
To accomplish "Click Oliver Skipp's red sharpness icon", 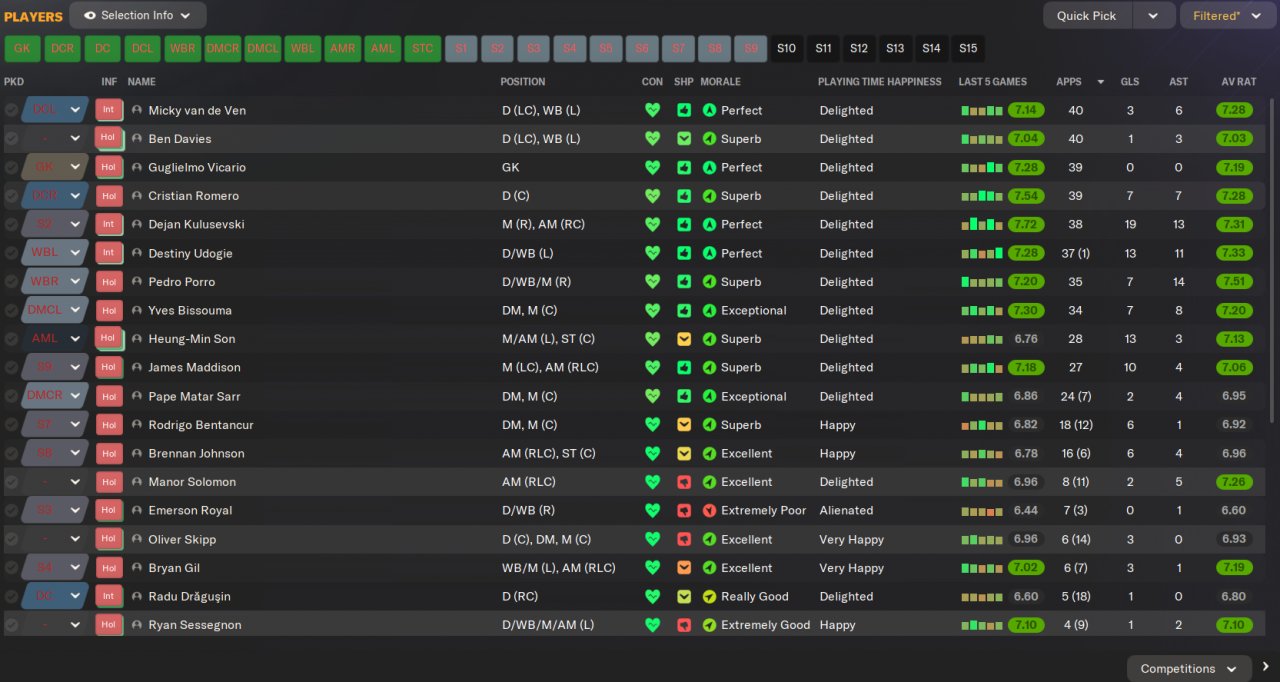I will tap(684, 539).
